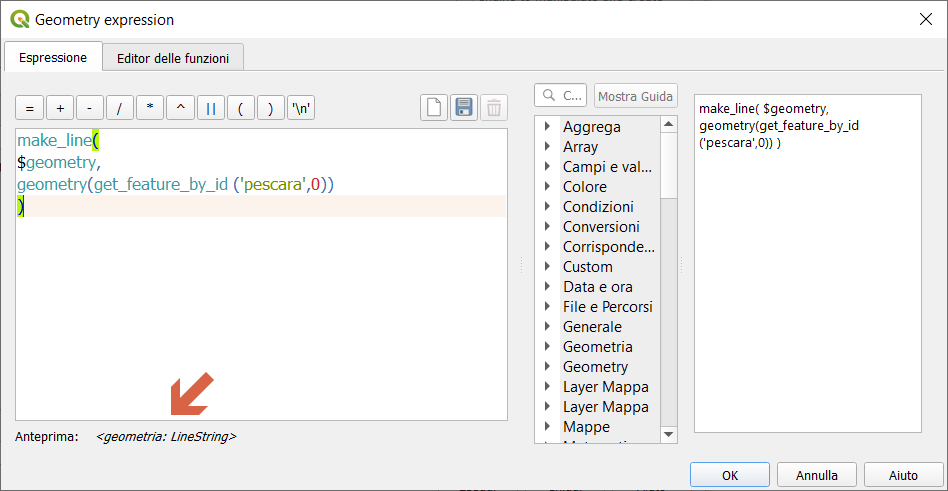The image size is (948, 491).
Task: Insert the newline '\n' operator
Action: [x=300, y=109]
